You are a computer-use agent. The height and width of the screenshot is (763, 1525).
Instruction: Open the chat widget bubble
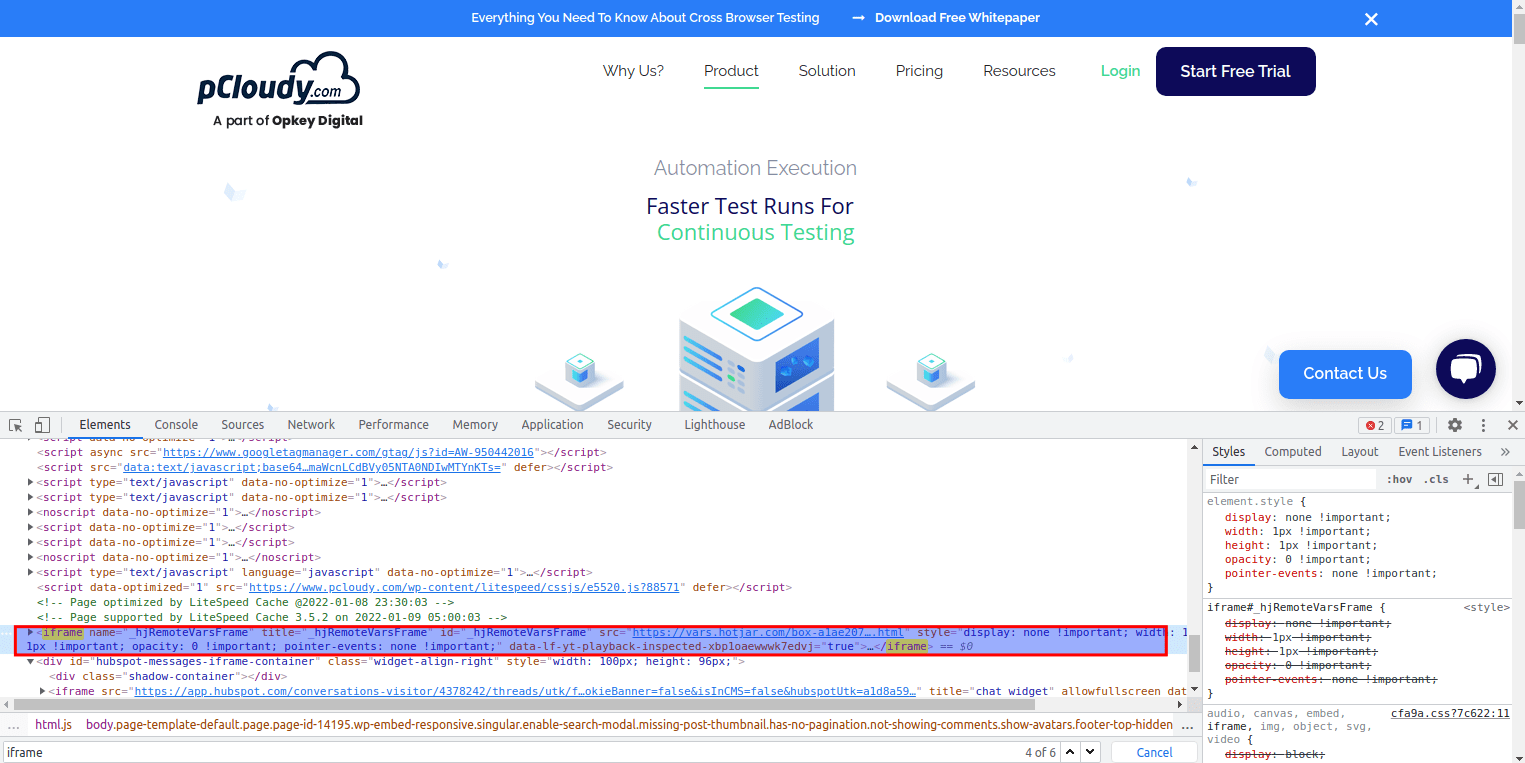(x=1466, y=369)
